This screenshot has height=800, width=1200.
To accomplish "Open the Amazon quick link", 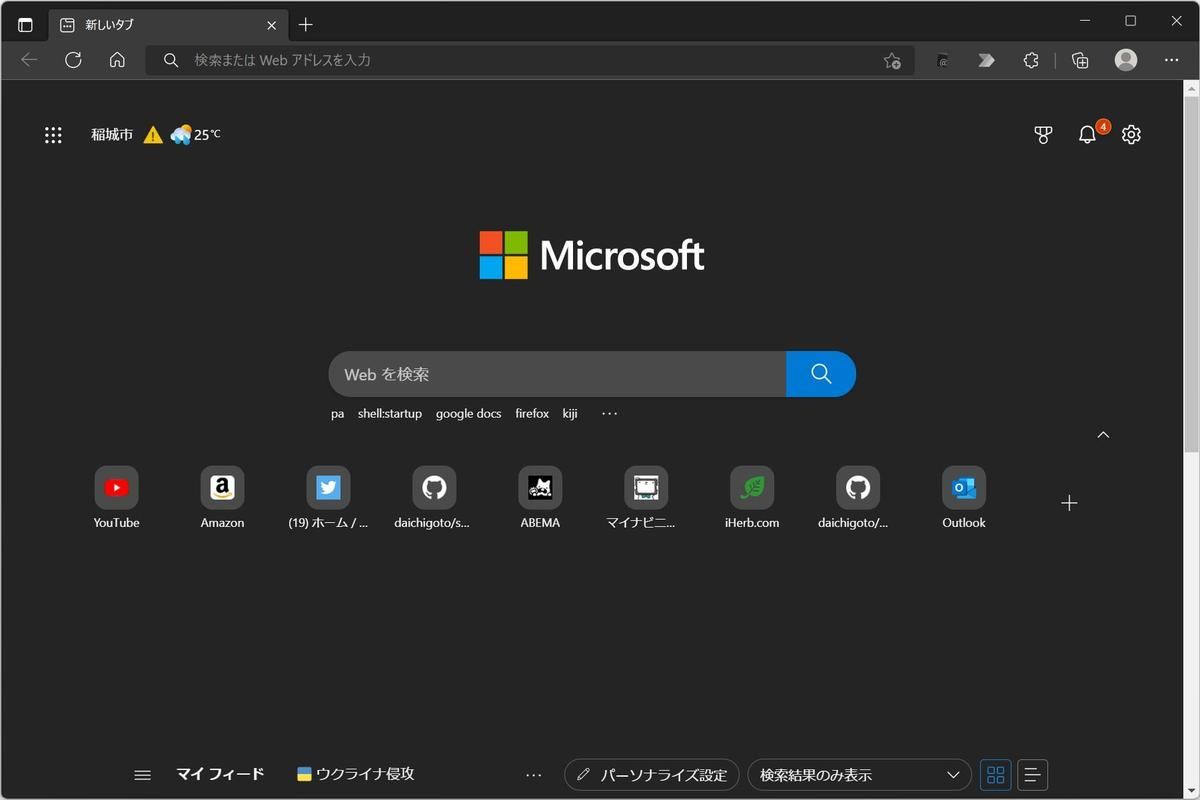I will 222,498.
